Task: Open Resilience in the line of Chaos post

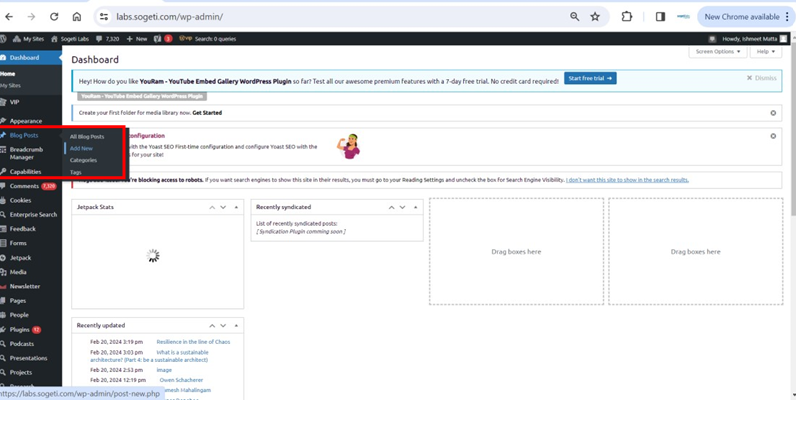Action: 193,342
